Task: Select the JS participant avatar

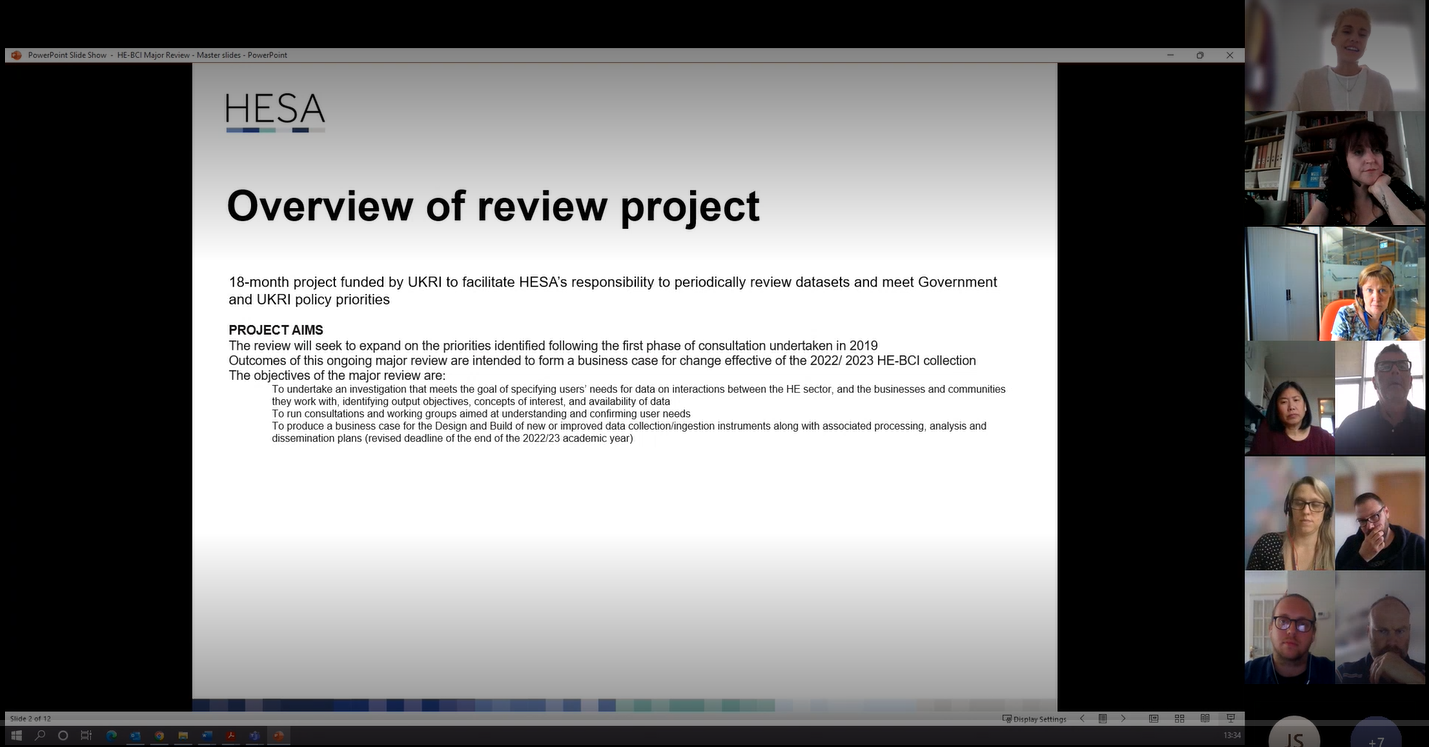Action: coord(1294,738)
